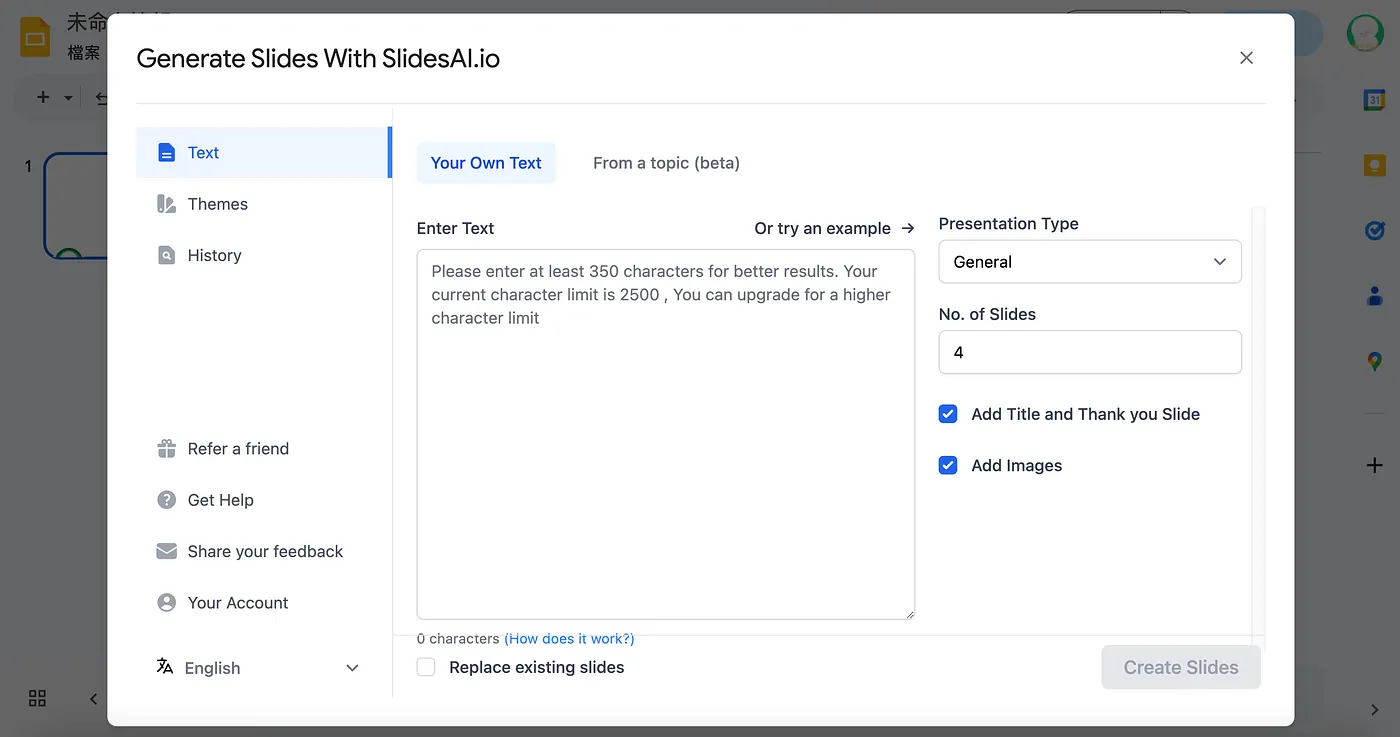Click the Create Slides button

point(1181,667)
